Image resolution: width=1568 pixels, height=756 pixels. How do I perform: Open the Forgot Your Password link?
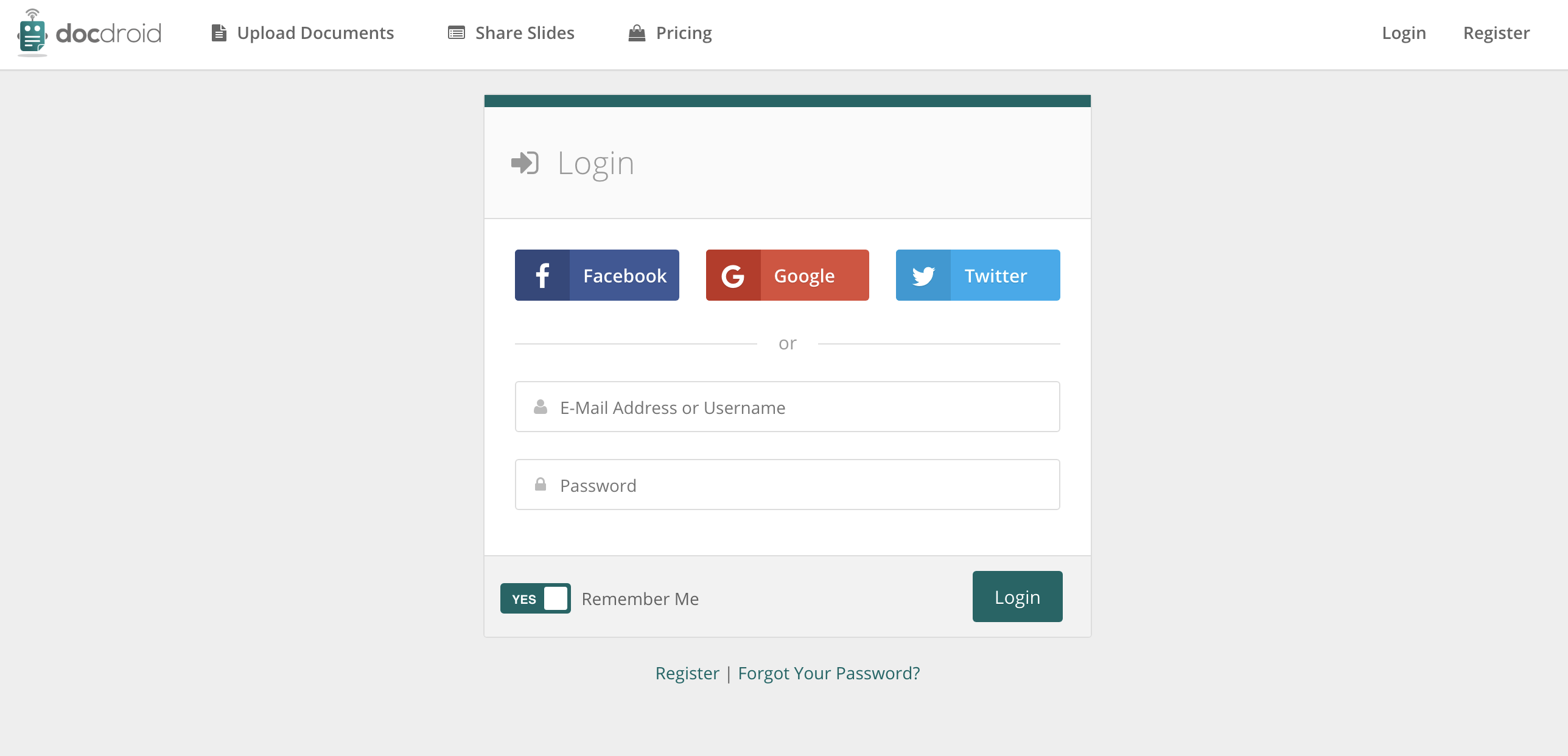click(x=828, y=673)
